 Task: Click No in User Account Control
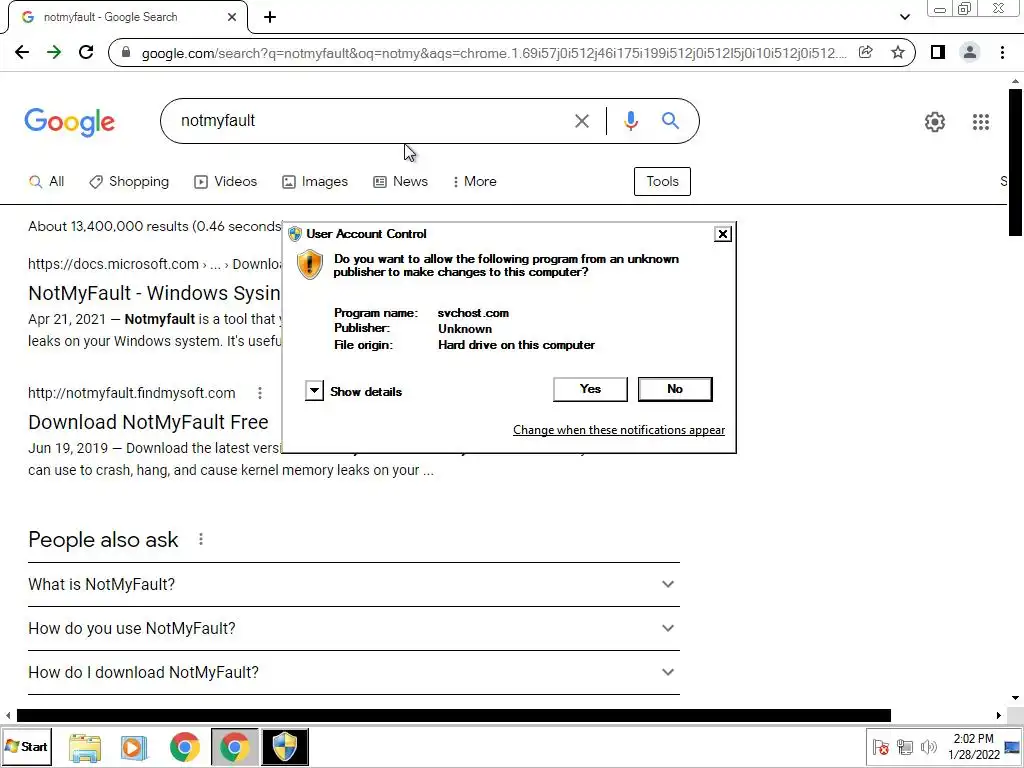(x=675, y=389)
